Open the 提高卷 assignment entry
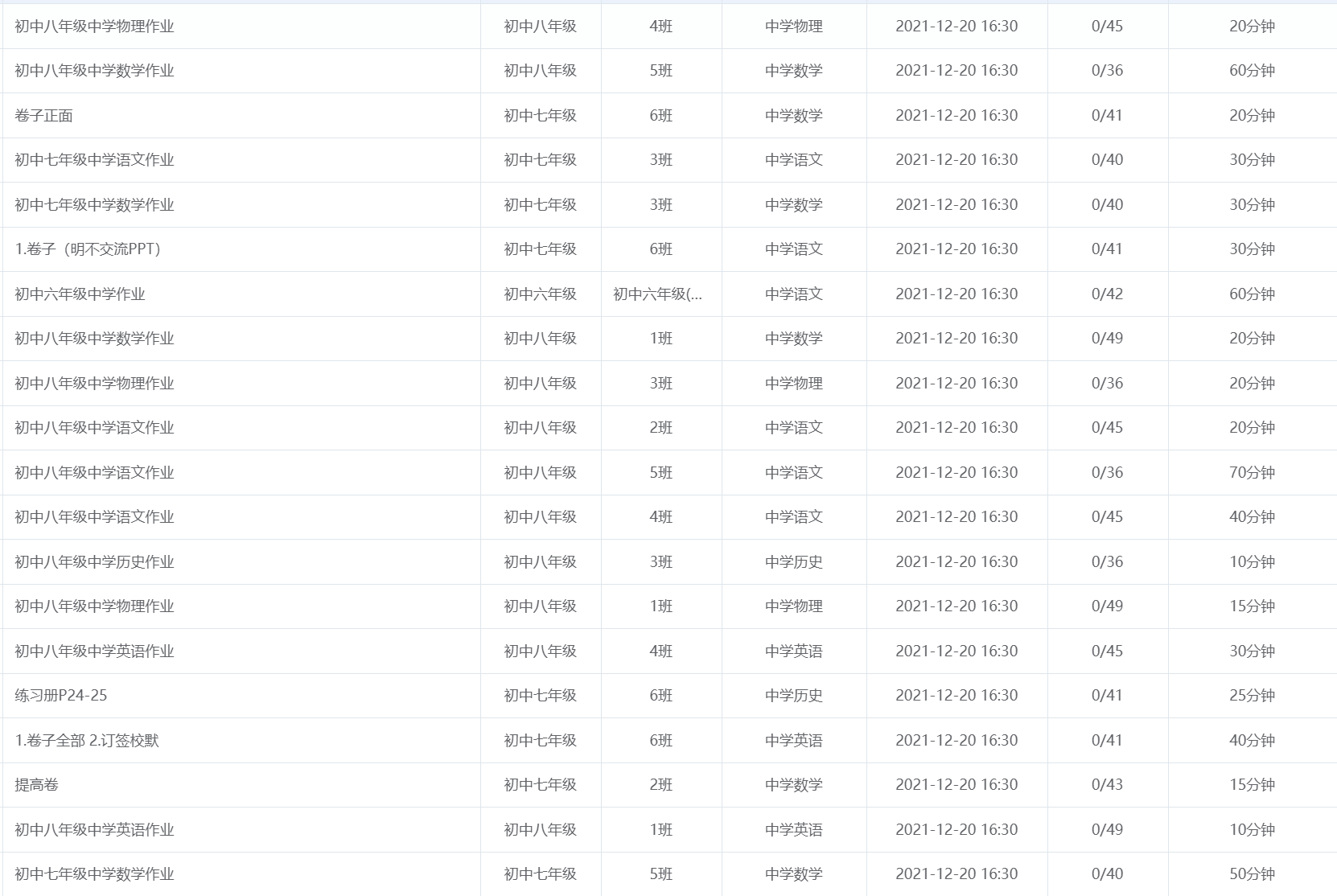 pyautogui.click(x=37, y=785)
